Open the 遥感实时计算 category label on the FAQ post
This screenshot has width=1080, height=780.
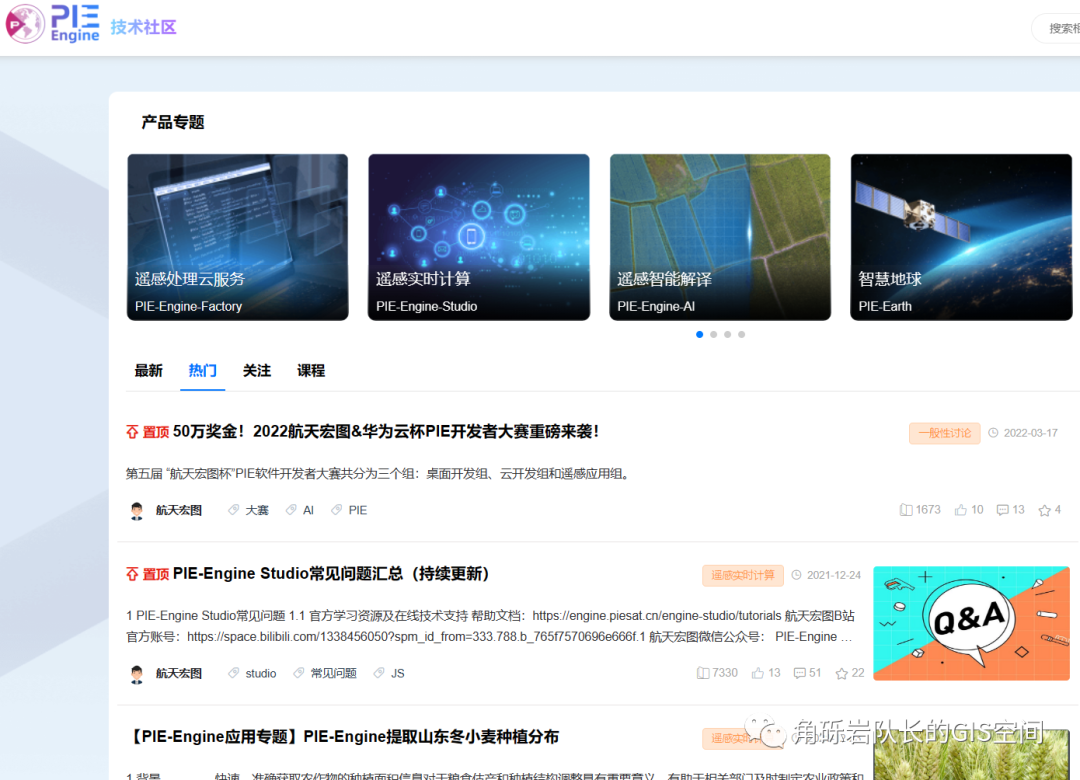pos(742,575)
